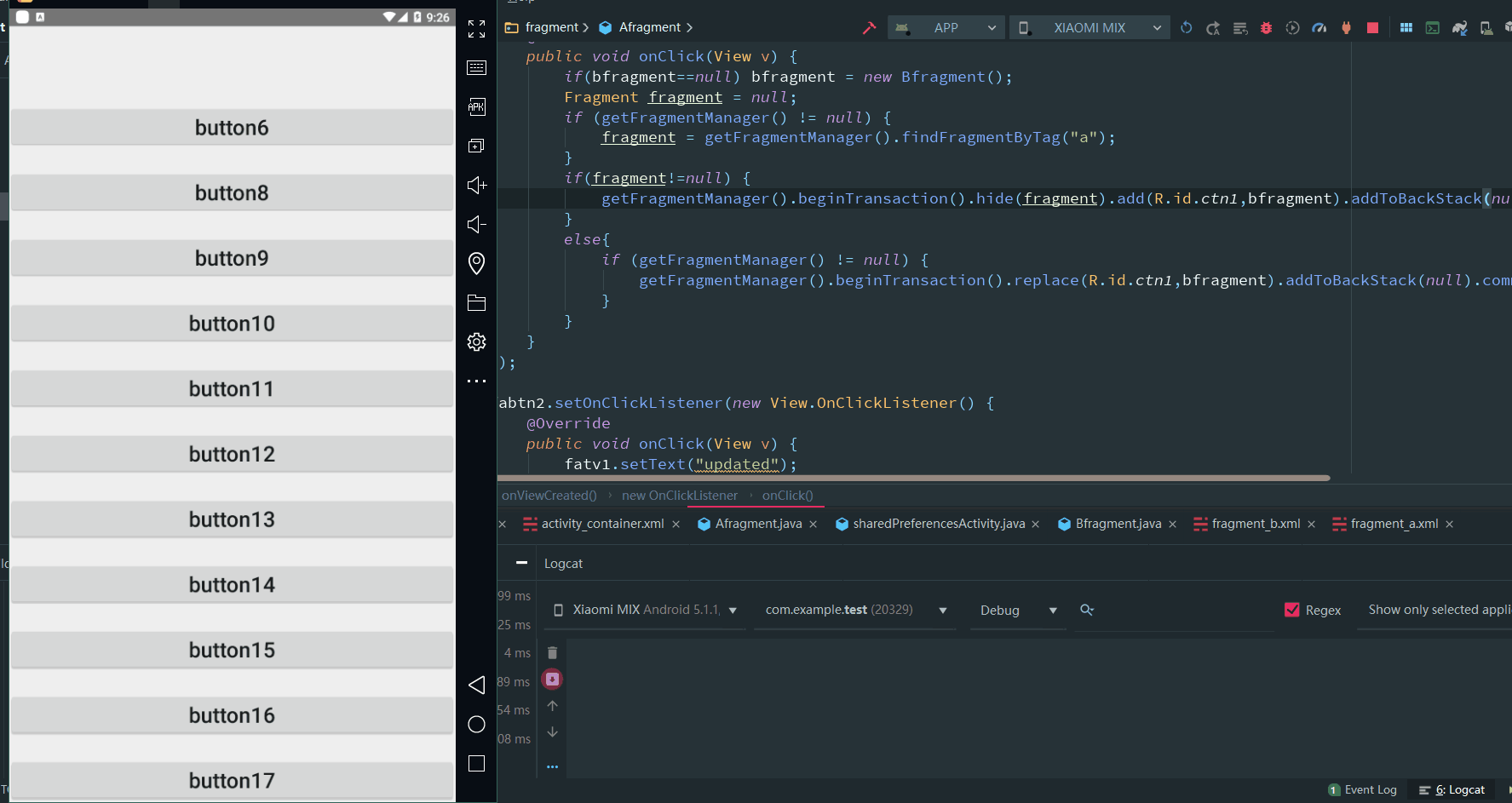Tap button9 in the emulator
Viewport: 1512px width, 803px height.
232,258
